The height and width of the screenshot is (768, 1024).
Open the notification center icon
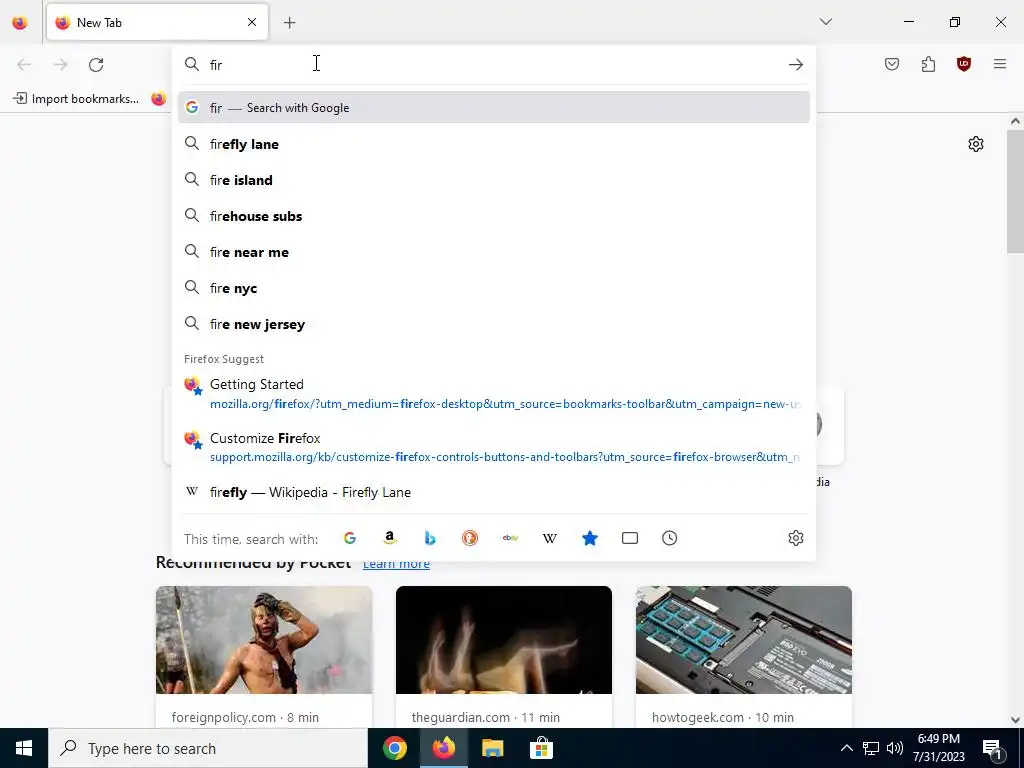tap(992, 748)
